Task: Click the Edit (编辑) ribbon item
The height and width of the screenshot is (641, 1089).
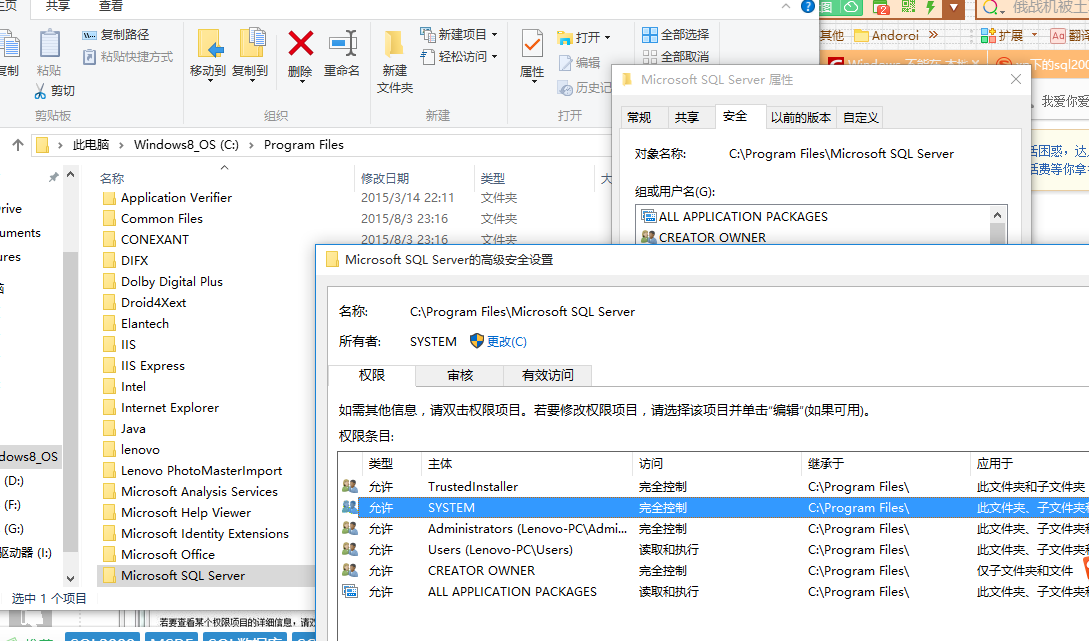Action: click(579, 63)
